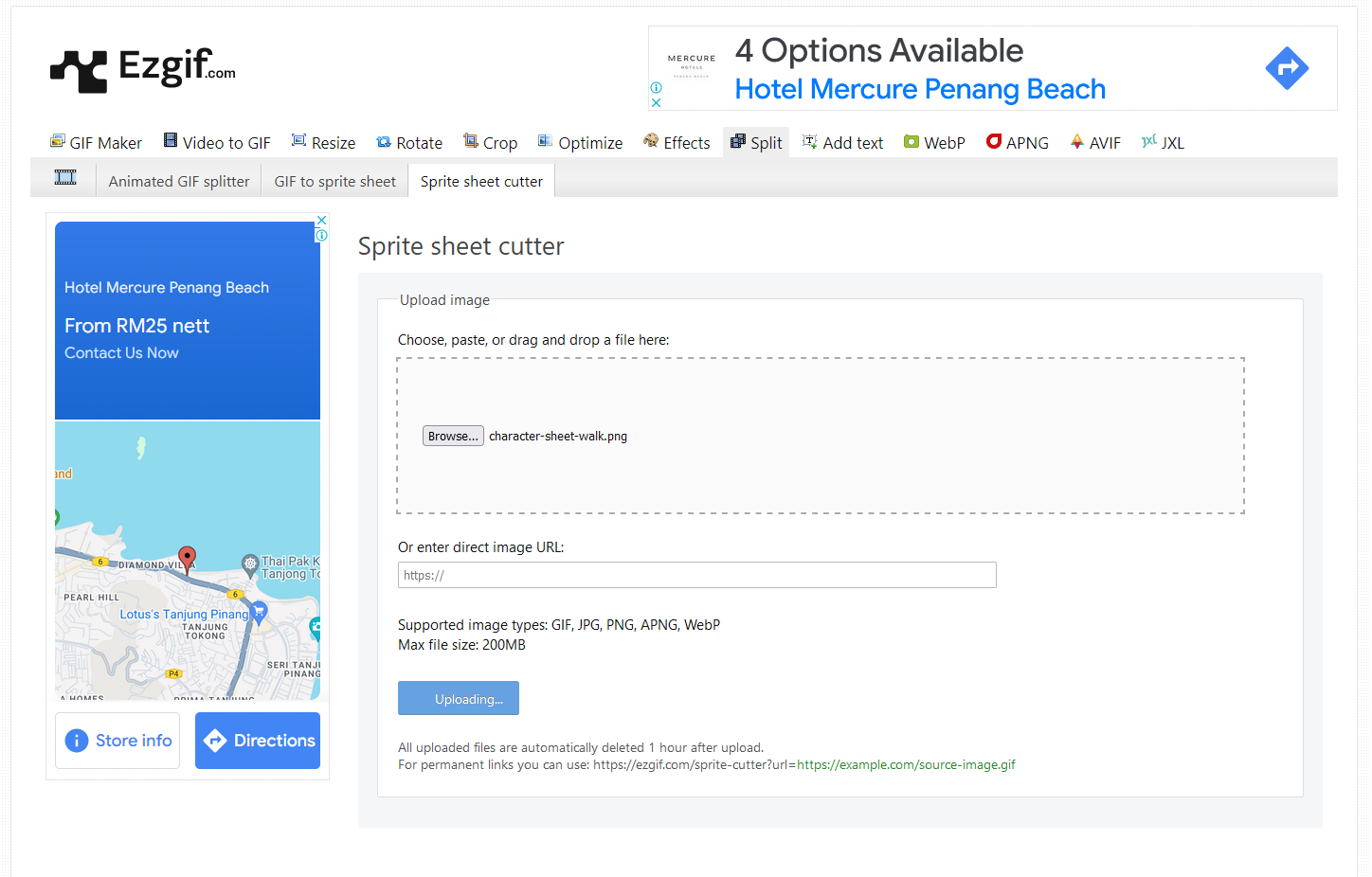Click the Browse... file button
Viewport: 1372px width, 877px height.
453,436
